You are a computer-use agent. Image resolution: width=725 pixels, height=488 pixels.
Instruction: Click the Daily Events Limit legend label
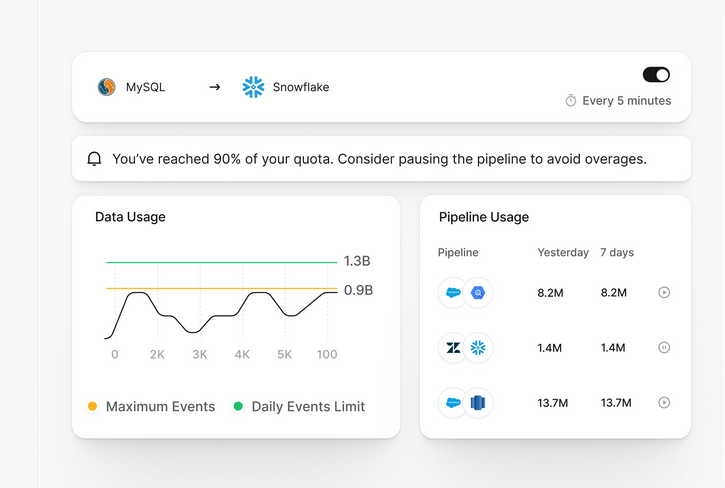(308, 407)
